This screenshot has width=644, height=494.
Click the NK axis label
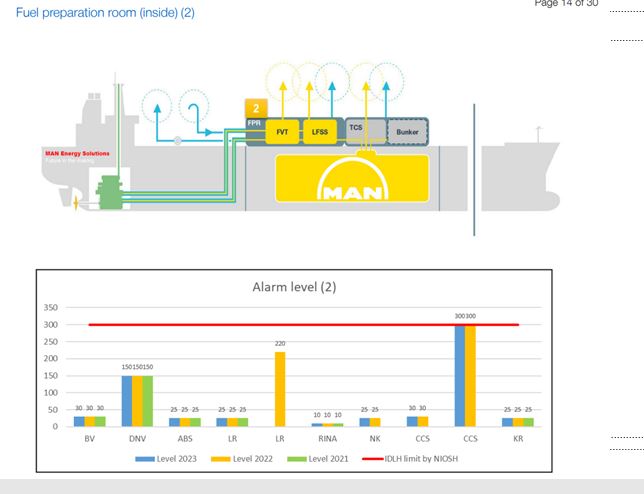pyautogui.click(x=375, y=439)
